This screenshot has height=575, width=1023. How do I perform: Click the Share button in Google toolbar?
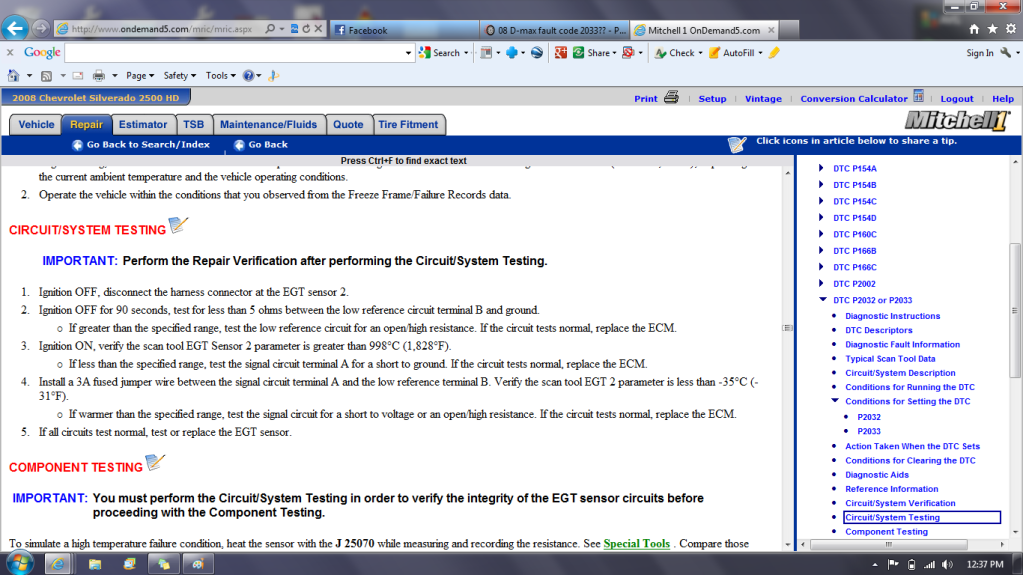pos(594,53)
